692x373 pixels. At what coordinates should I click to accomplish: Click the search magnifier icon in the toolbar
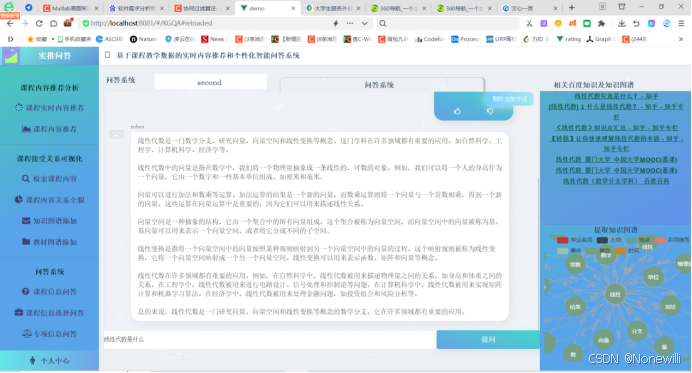tap(383, 23)
